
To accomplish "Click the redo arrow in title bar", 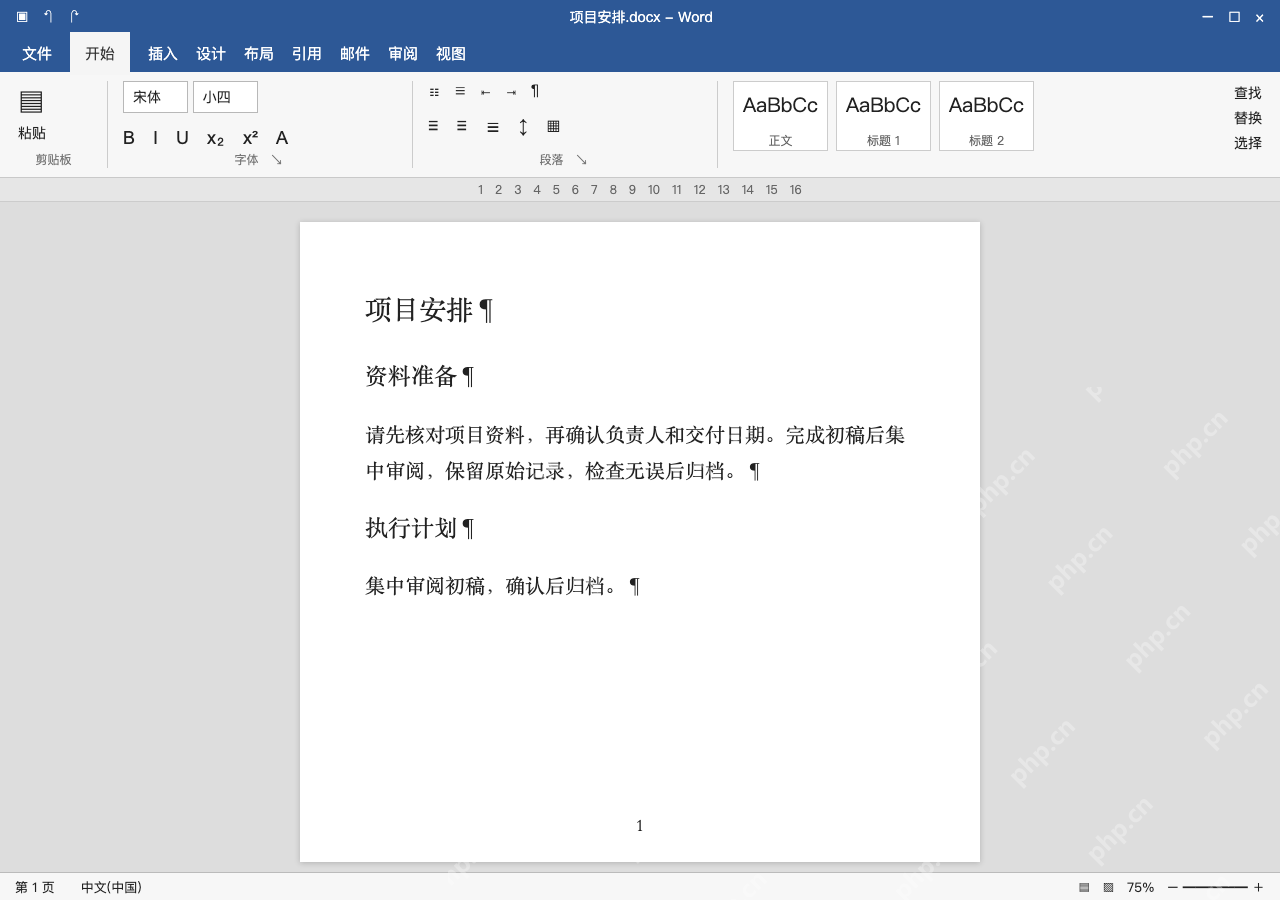I will [74, 16].
